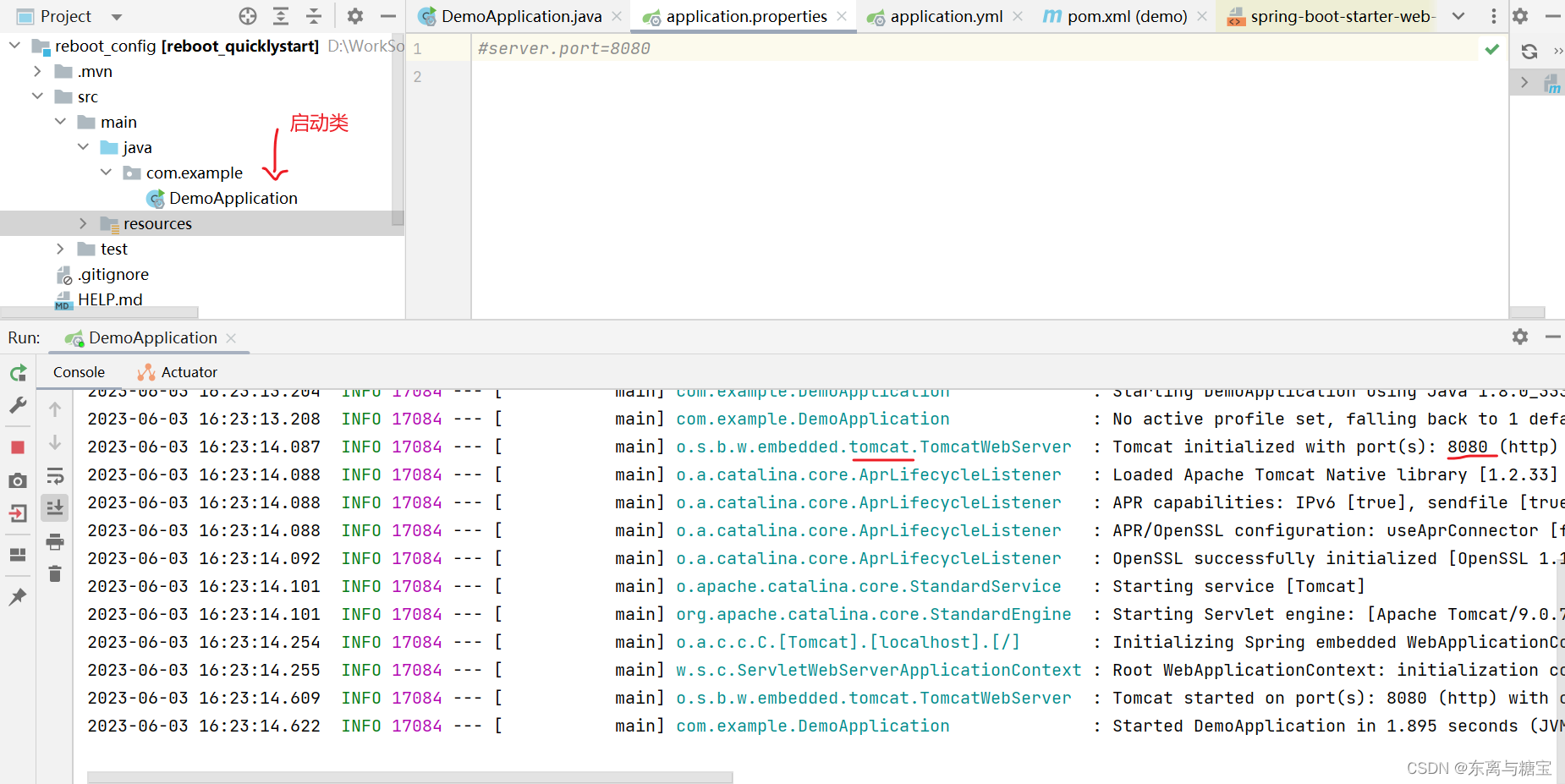Clear all console output trash icon
This screenshot has height=784, width=1565.
[55, 574]
